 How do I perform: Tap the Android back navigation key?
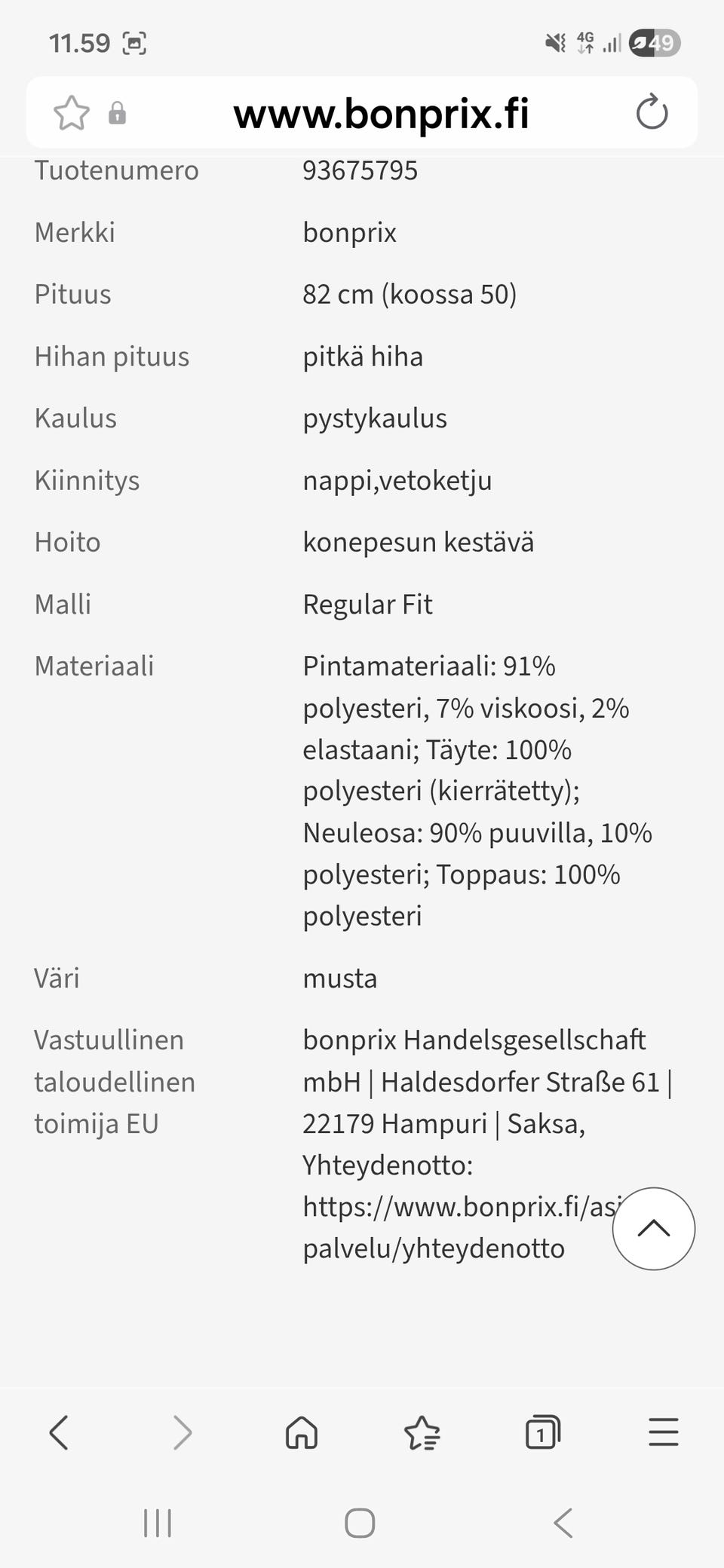tap(563, 1523)
